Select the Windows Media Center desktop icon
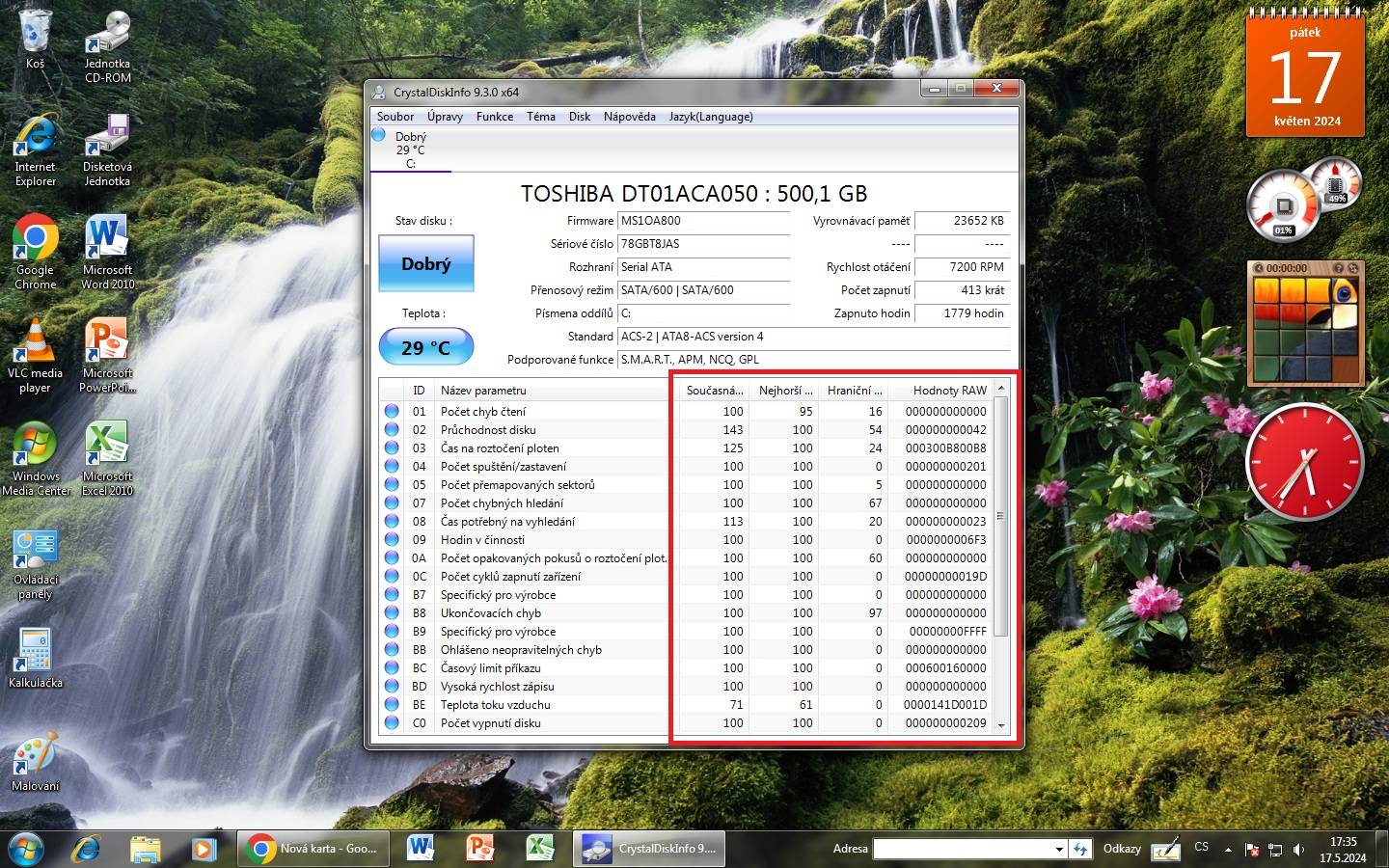The height and width of the screenshot is (868, 1389). click(35, 459)
